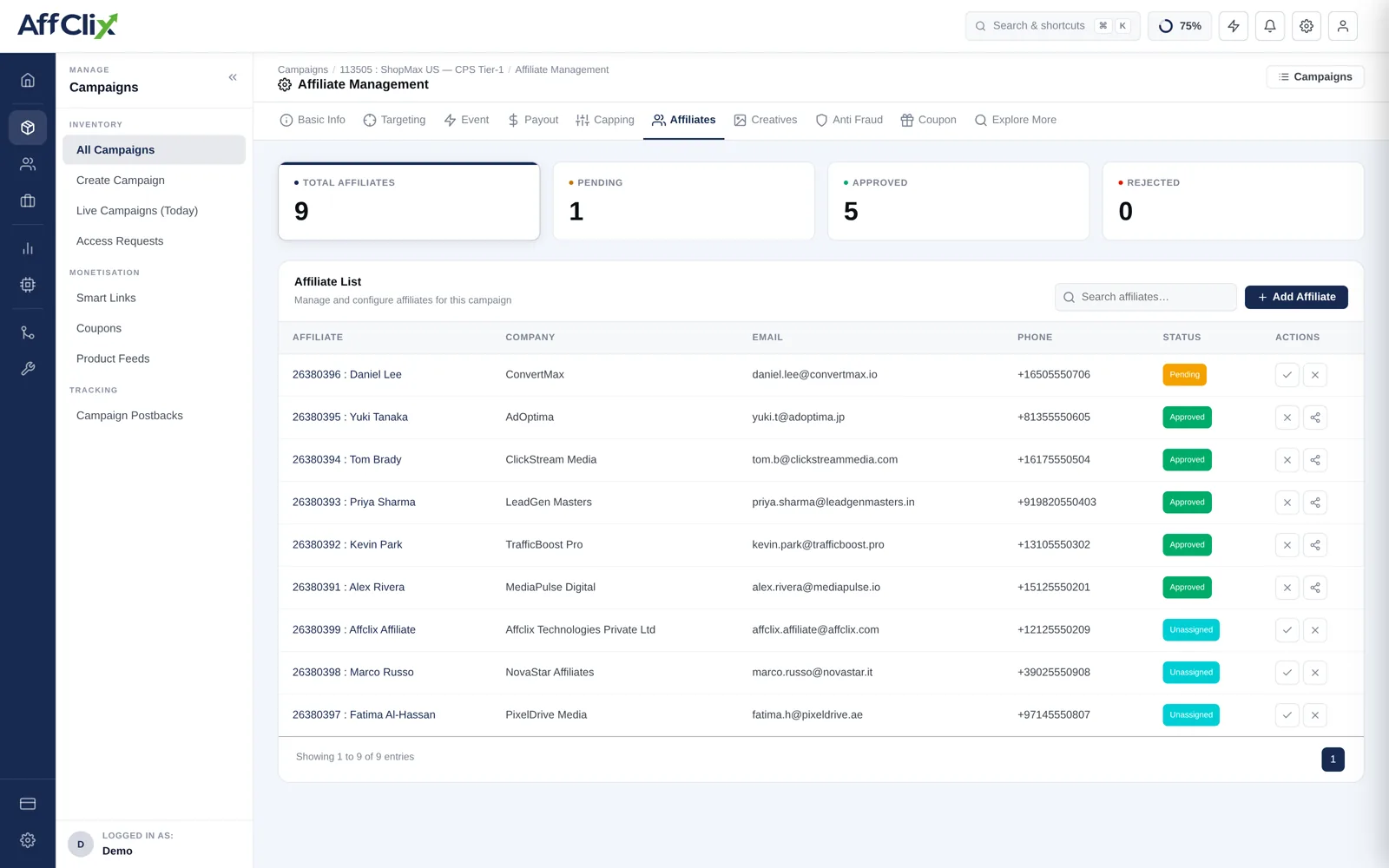Approve Daniel Lee with the checkmark
Viewport: 1389px width, 868px height.
coord(1287,375)
